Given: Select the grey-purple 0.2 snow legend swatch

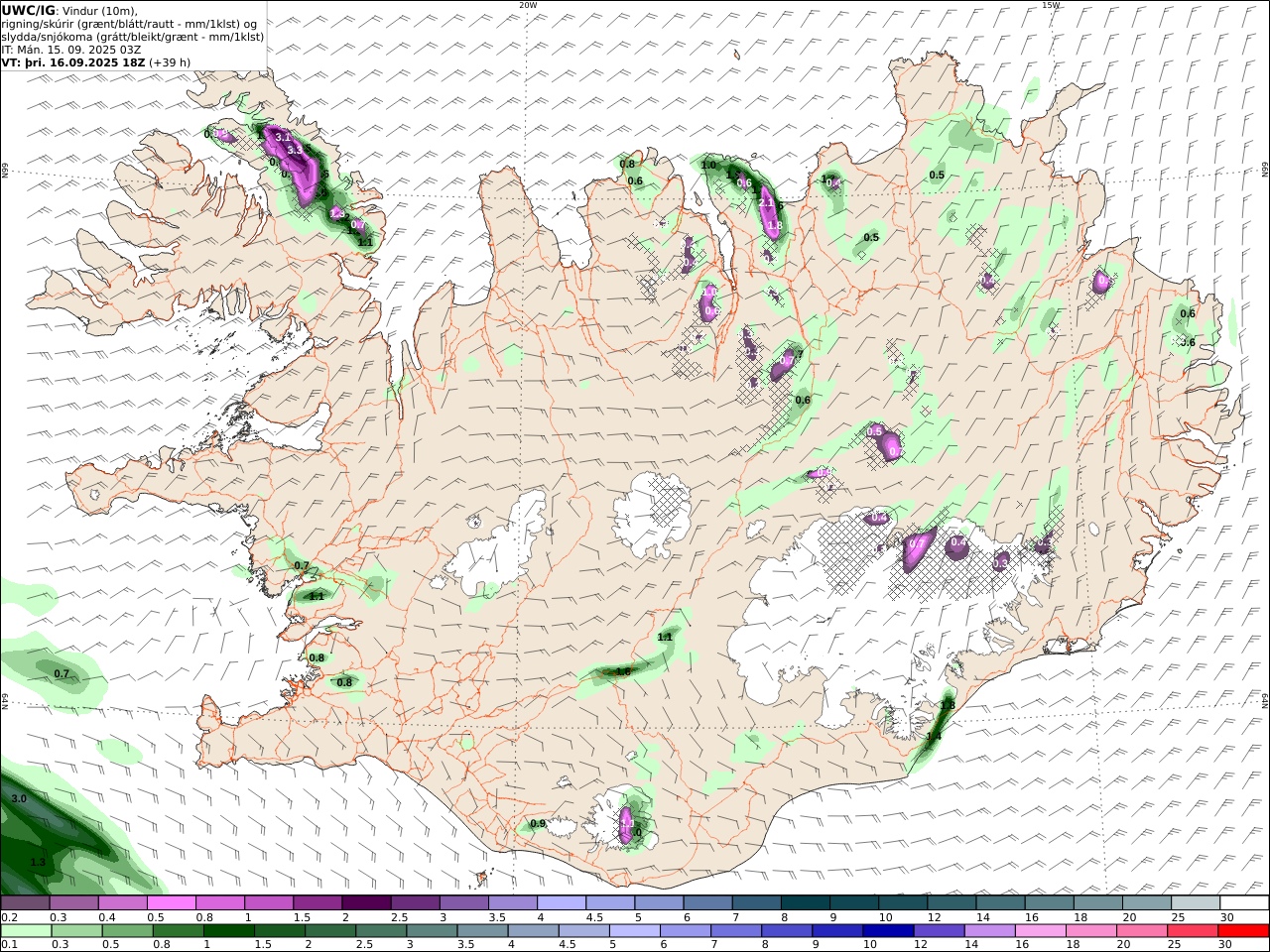Looking at the screenshot, I should 26,903.
